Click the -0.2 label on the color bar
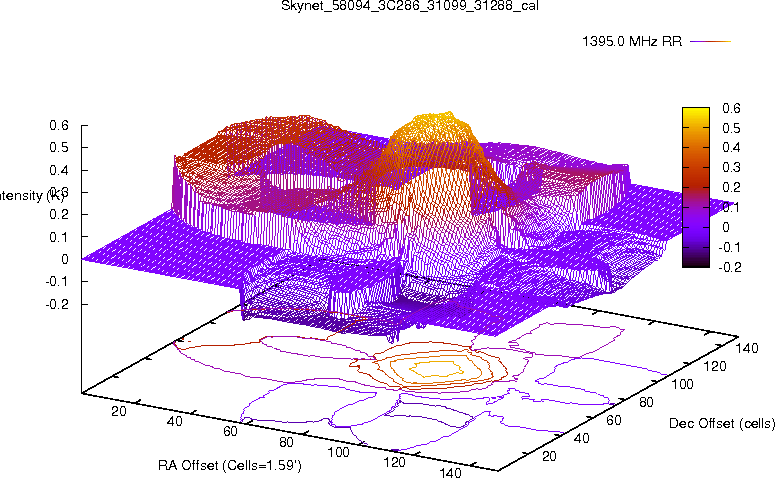This screenshot has width=775, height=478. pyautogui.click(x=729, y=267)
